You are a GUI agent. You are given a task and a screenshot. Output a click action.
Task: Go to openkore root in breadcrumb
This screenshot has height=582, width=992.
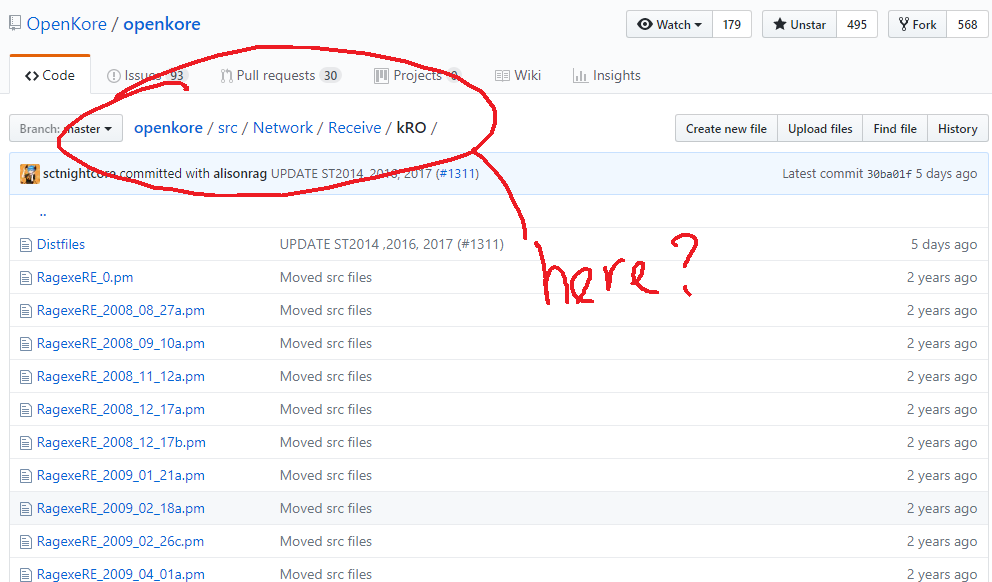168,128
